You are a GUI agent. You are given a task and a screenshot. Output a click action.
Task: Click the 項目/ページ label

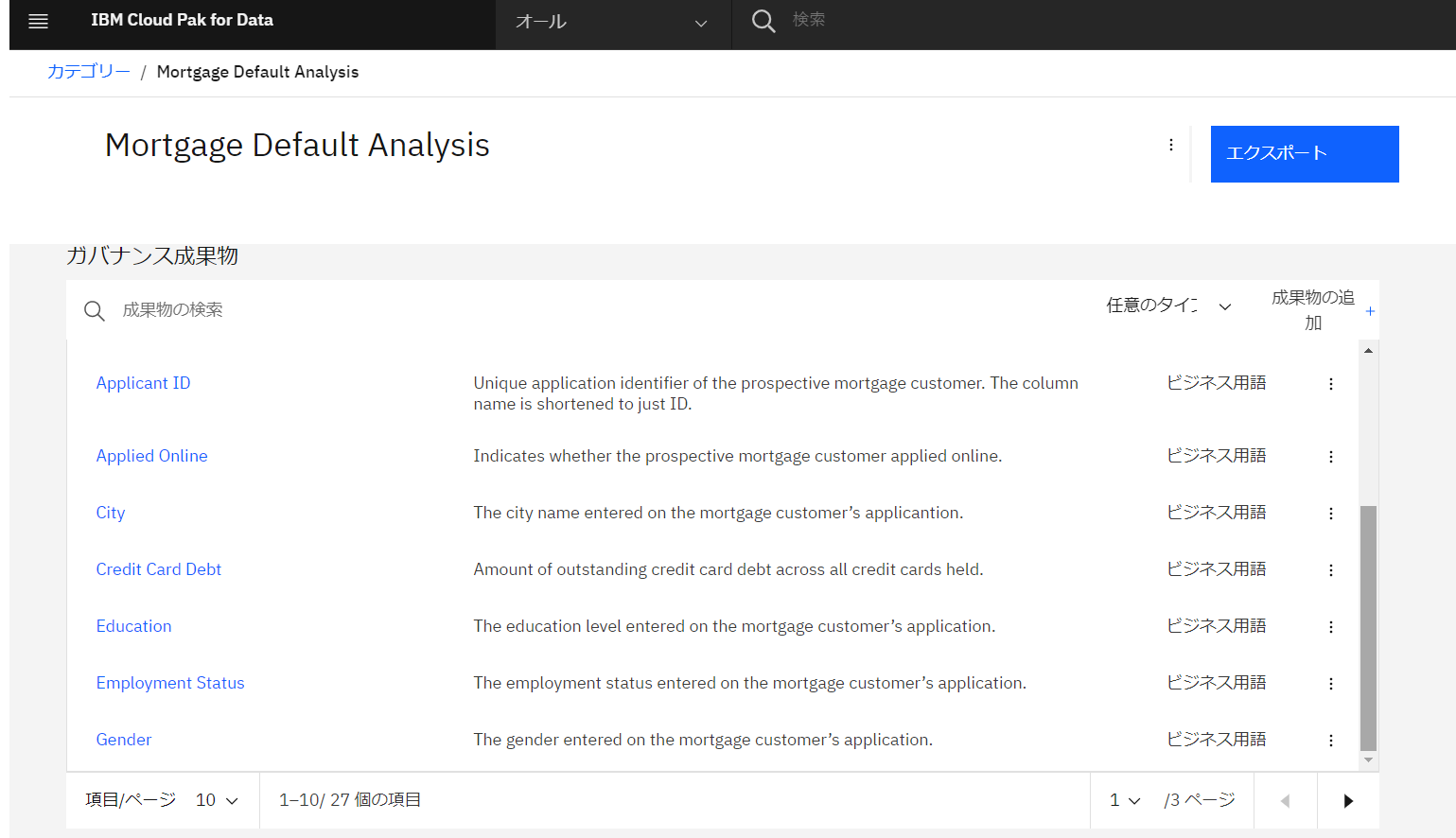(131, 800)
